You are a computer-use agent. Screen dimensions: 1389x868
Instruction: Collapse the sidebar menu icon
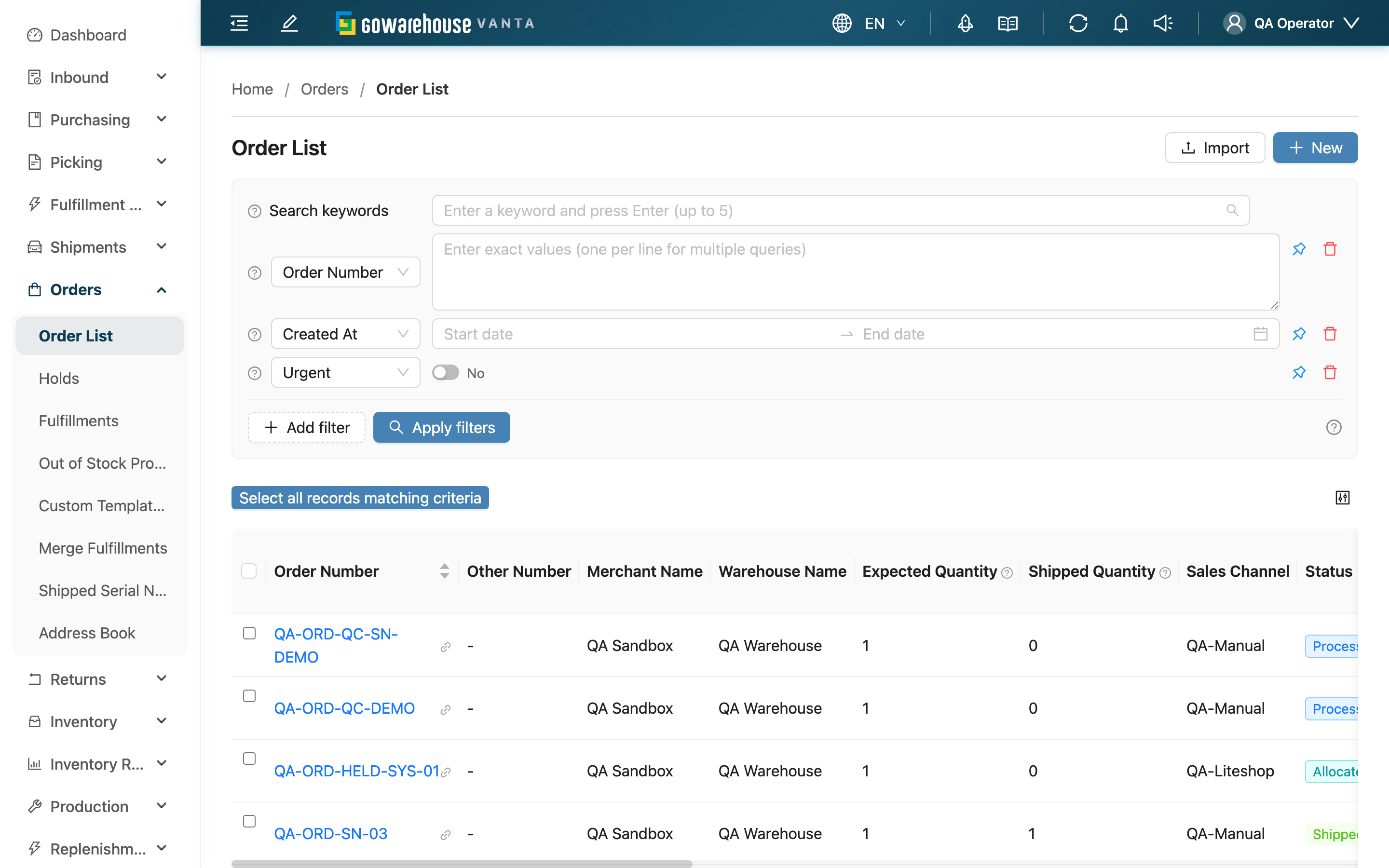coord(239,24)
